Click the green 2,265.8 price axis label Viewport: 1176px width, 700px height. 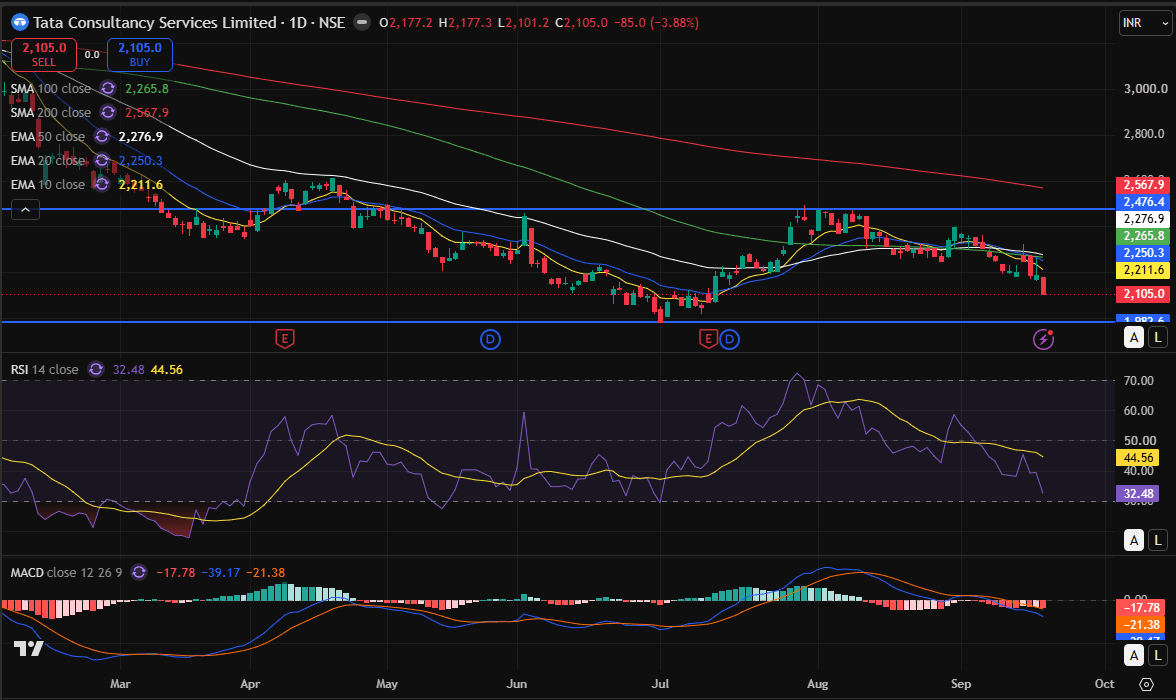click(1143, 236)
